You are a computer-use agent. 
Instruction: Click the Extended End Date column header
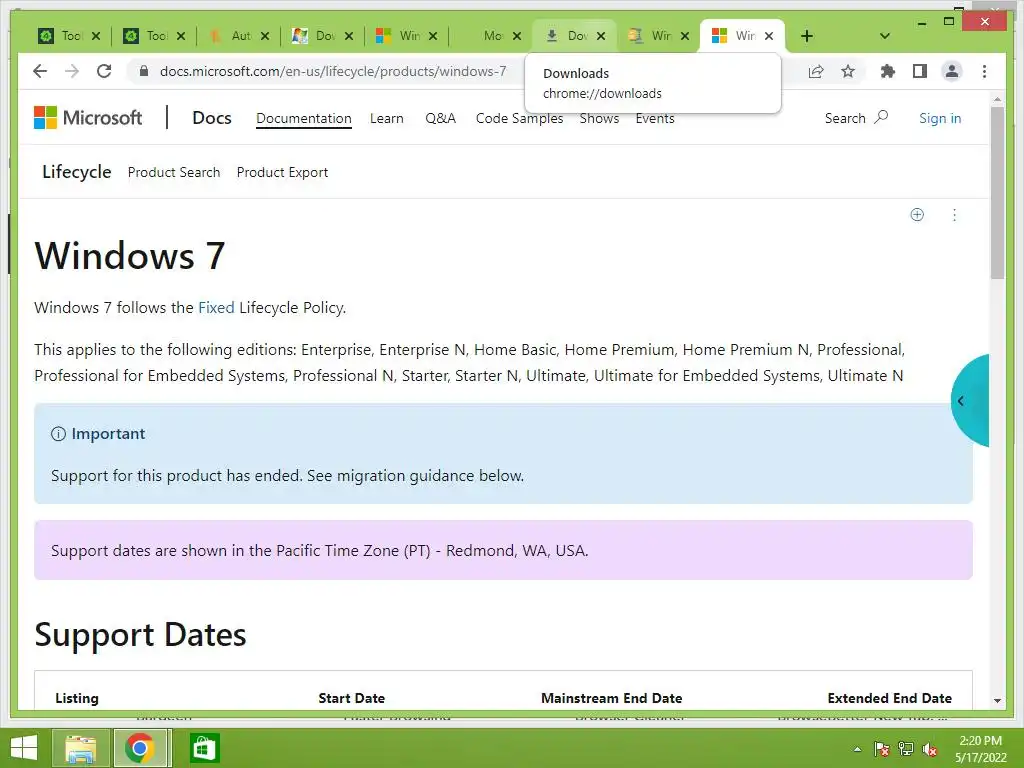point(889,698)
